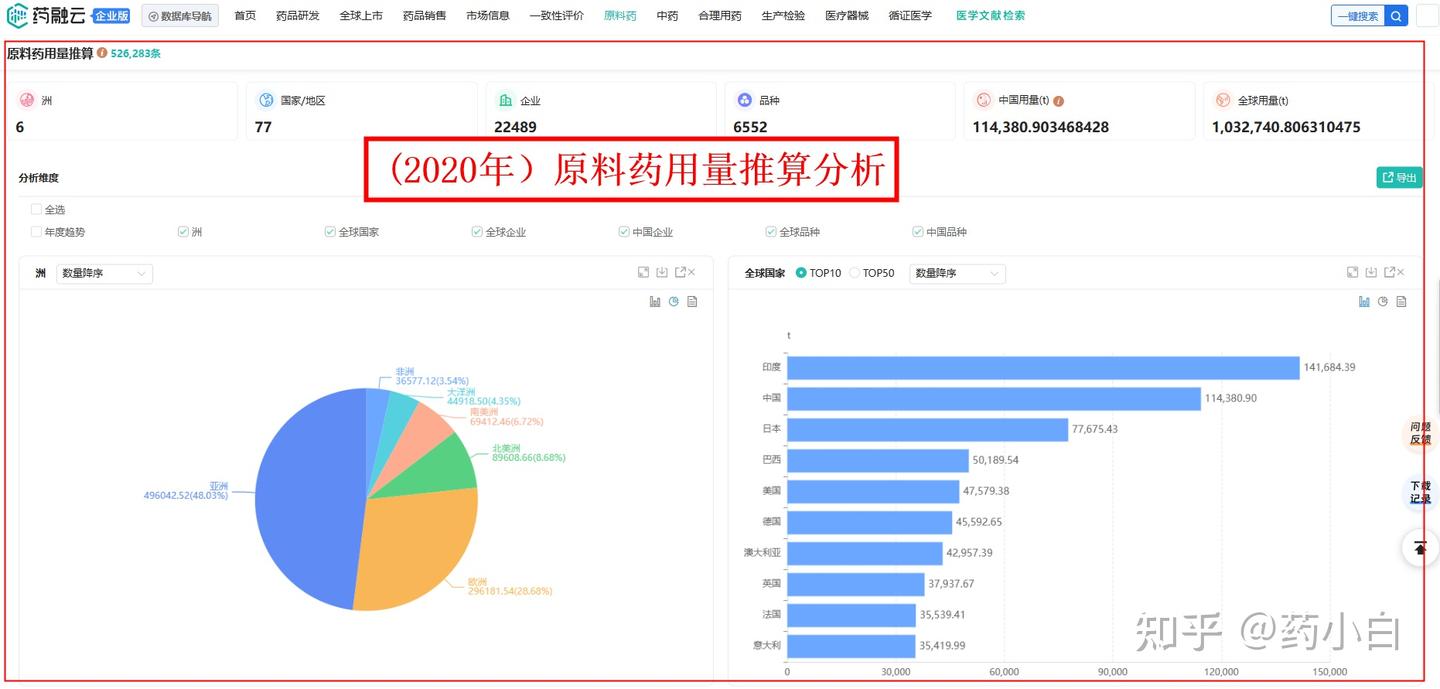Open 数量降序 sort dropdown in 全球国家 panel
Image resolution: width=1440 pixels, height=689 pixels.
tap(957, 273)
